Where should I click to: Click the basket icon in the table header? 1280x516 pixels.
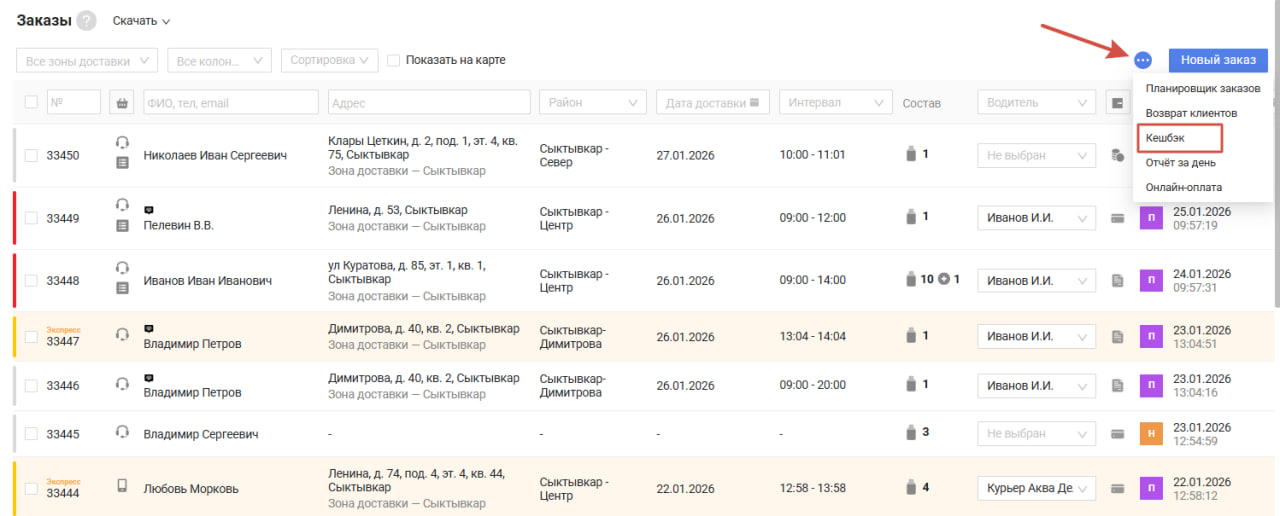coord(122,102)
